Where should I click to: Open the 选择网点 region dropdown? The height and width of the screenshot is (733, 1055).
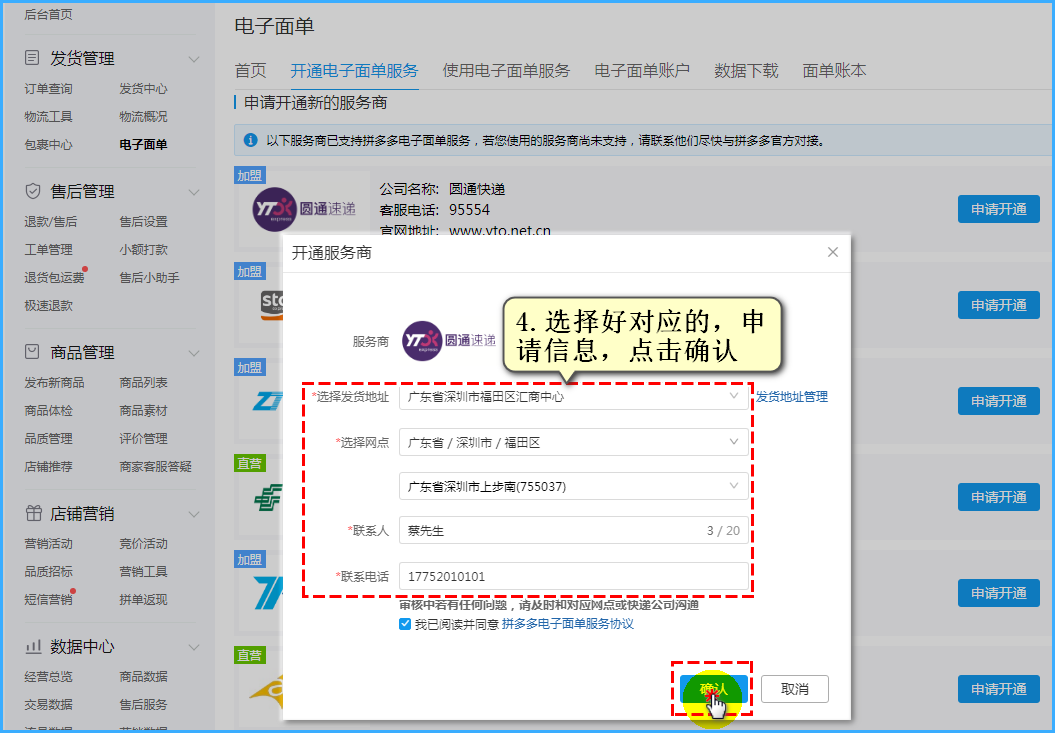click(573, 442)
